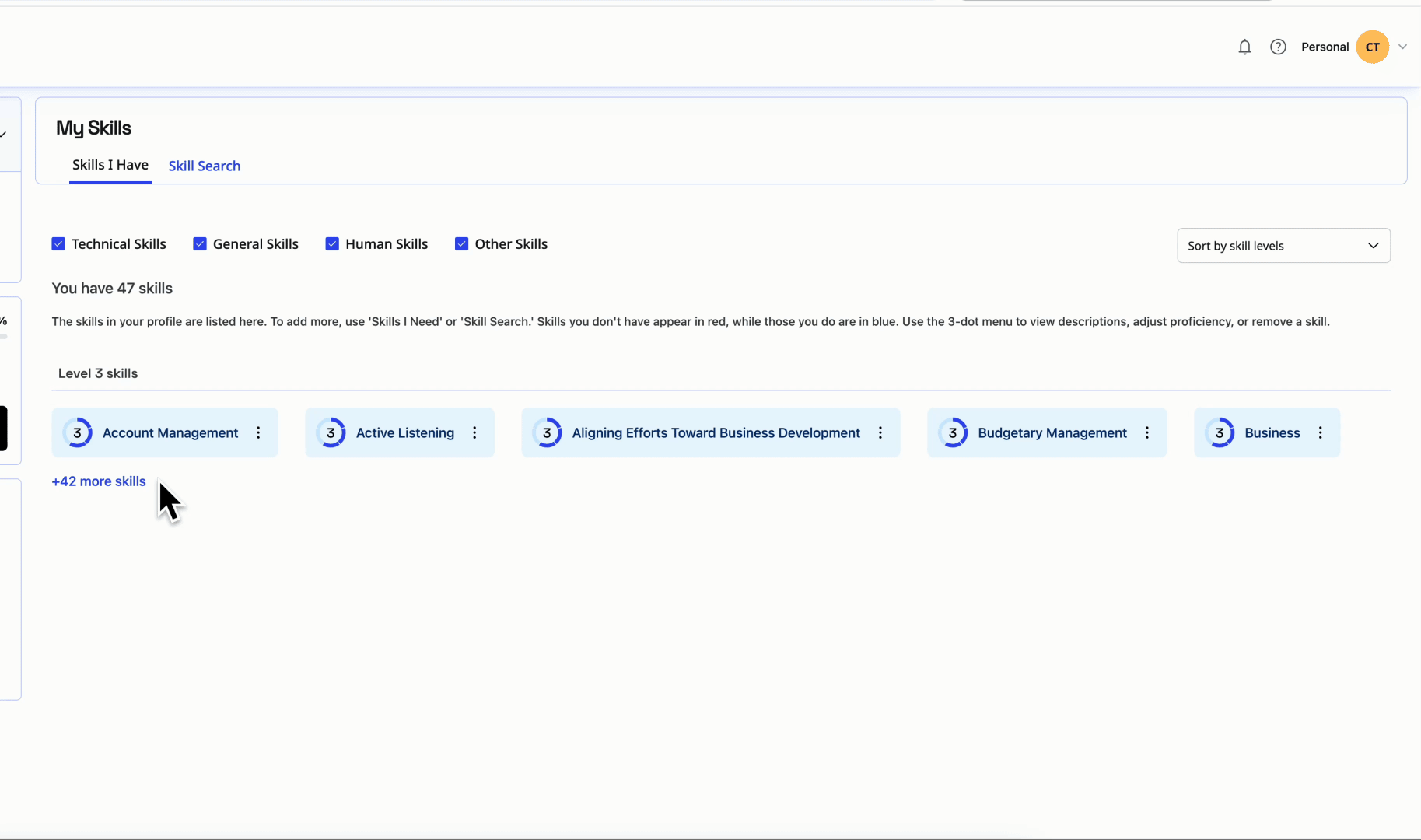Uncheck the Technical Skills checkbox

[58, 244]
